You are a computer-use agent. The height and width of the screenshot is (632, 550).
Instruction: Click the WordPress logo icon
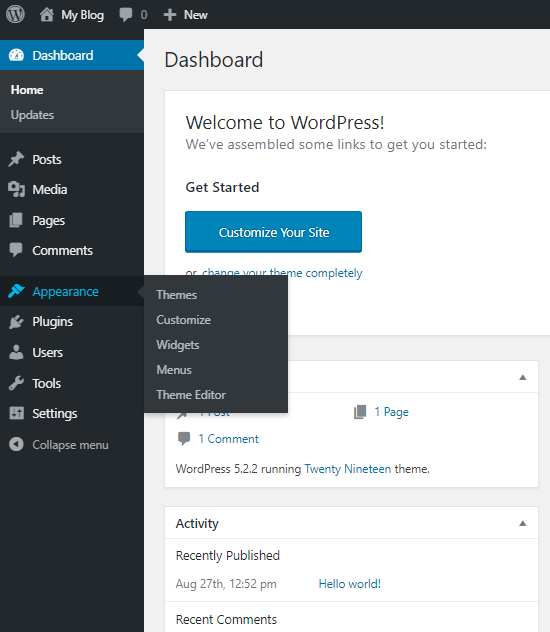point(15,15)
